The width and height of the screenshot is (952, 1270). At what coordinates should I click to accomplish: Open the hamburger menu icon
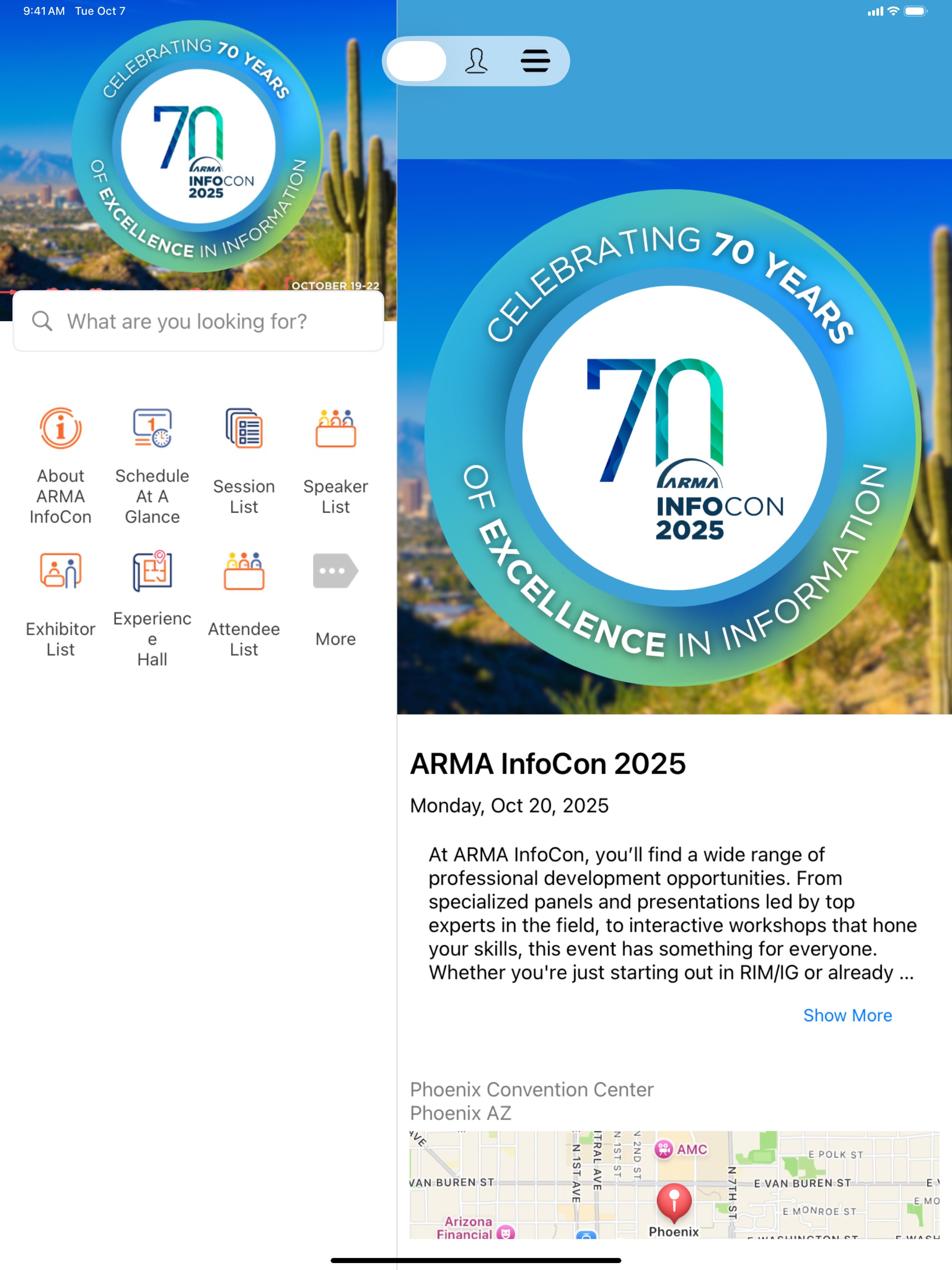535,61
